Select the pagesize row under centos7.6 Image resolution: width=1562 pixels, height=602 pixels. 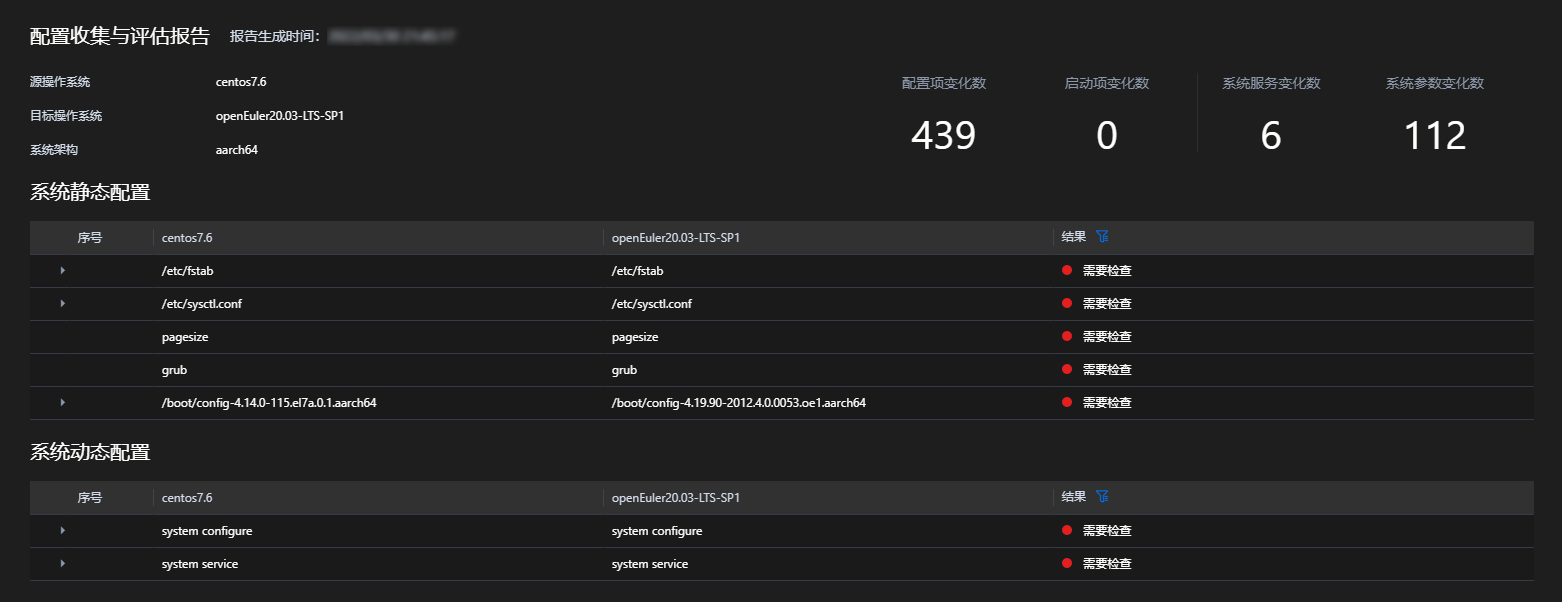185,337
